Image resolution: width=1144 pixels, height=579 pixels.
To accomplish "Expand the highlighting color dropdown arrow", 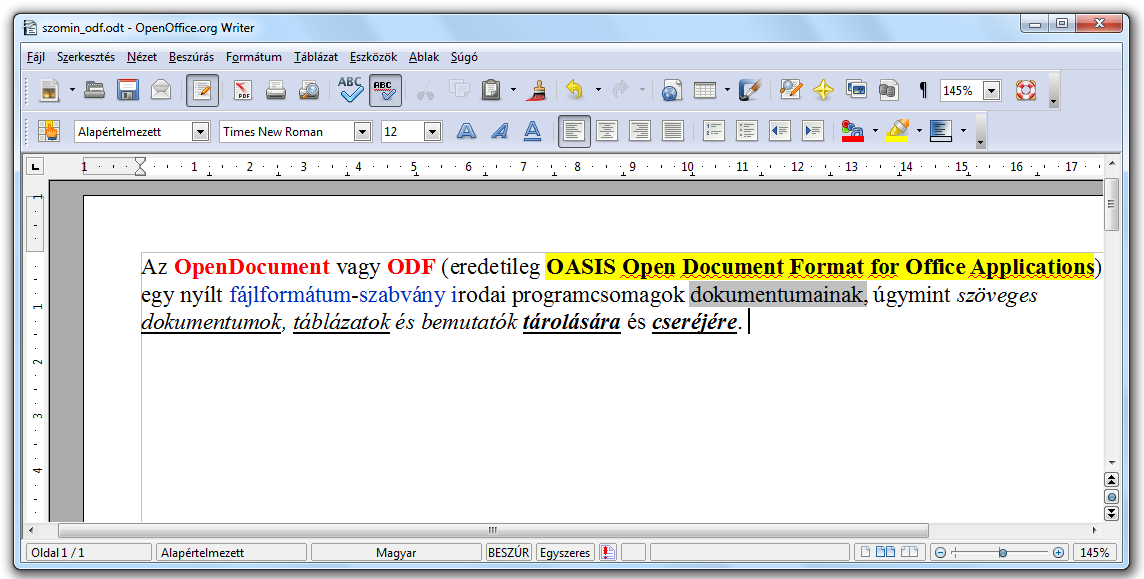I will (x=919, y=131).
